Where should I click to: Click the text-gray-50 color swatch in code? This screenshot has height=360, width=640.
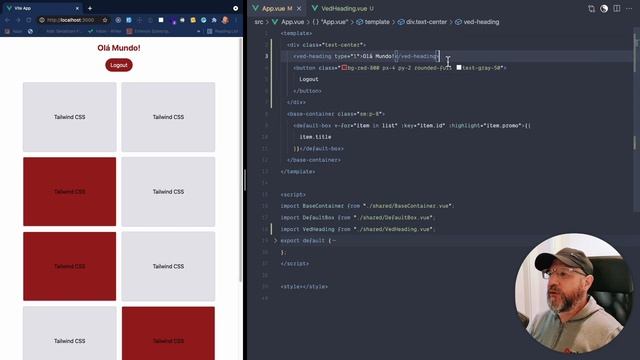pos(459,67)
